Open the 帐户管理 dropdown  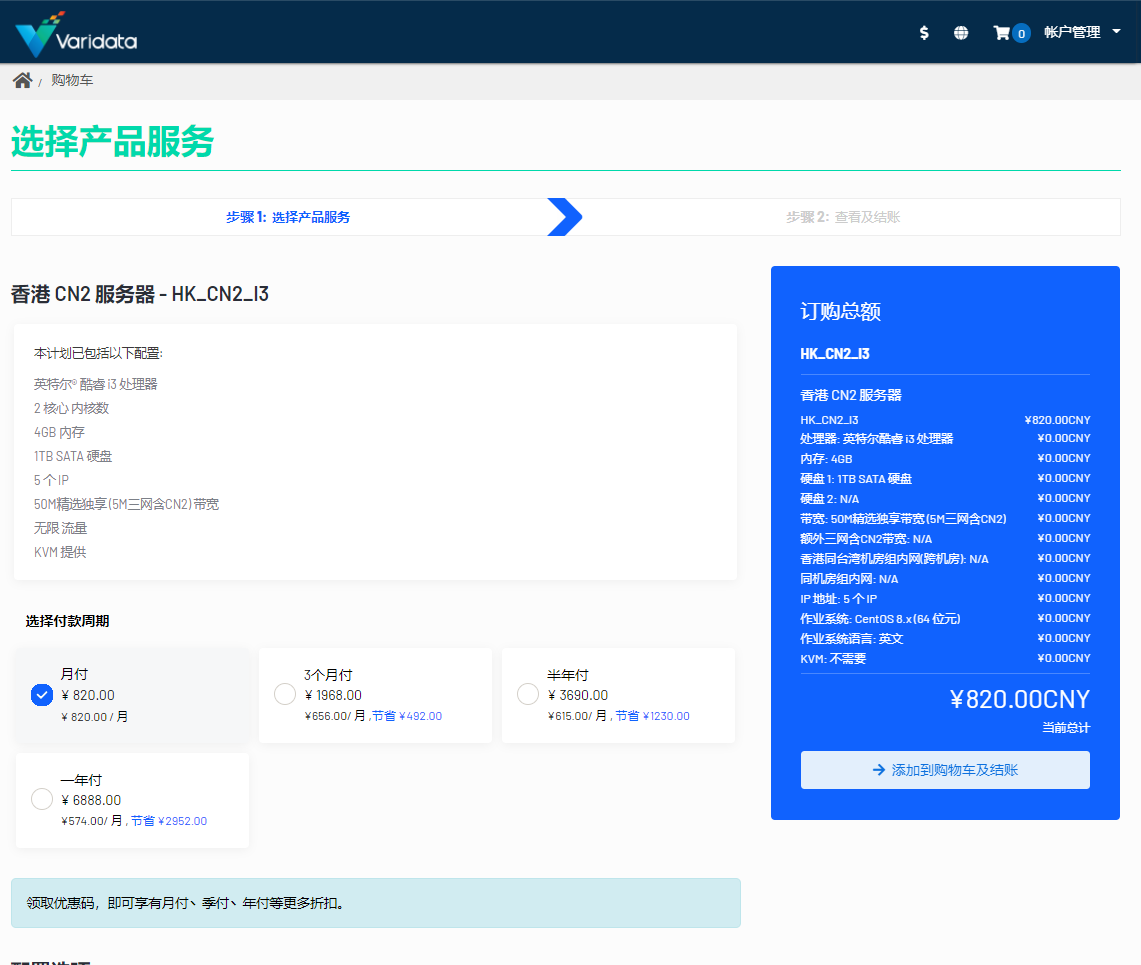tap(1075, 32)
